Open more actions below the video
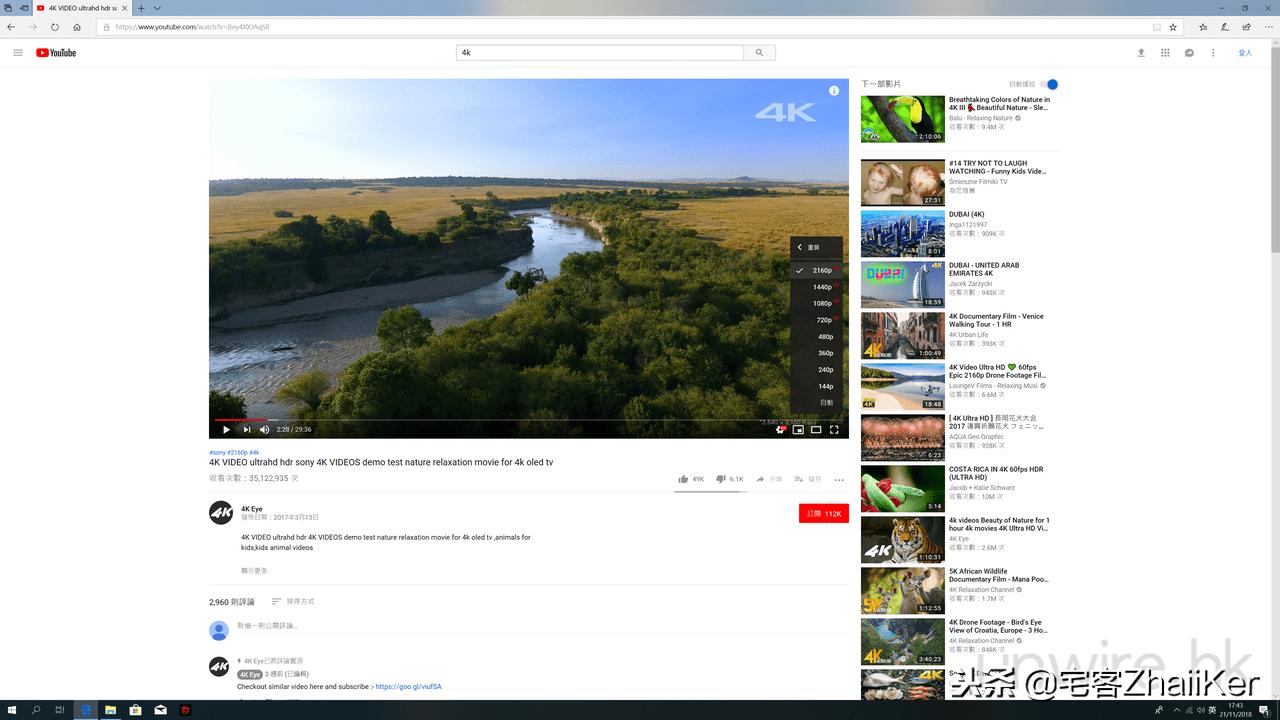 point(839,480)
